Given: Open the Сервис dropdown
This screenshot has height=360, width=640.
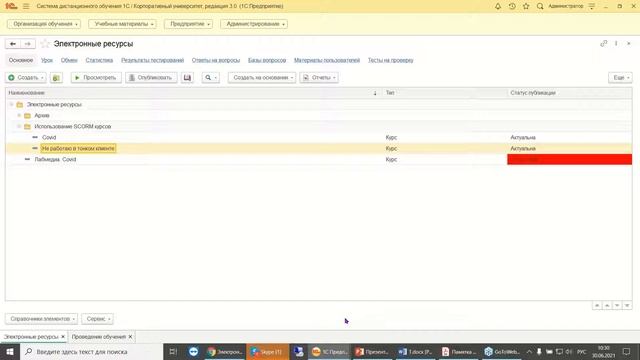Looking at the screenshot, I should pos(98,319).
